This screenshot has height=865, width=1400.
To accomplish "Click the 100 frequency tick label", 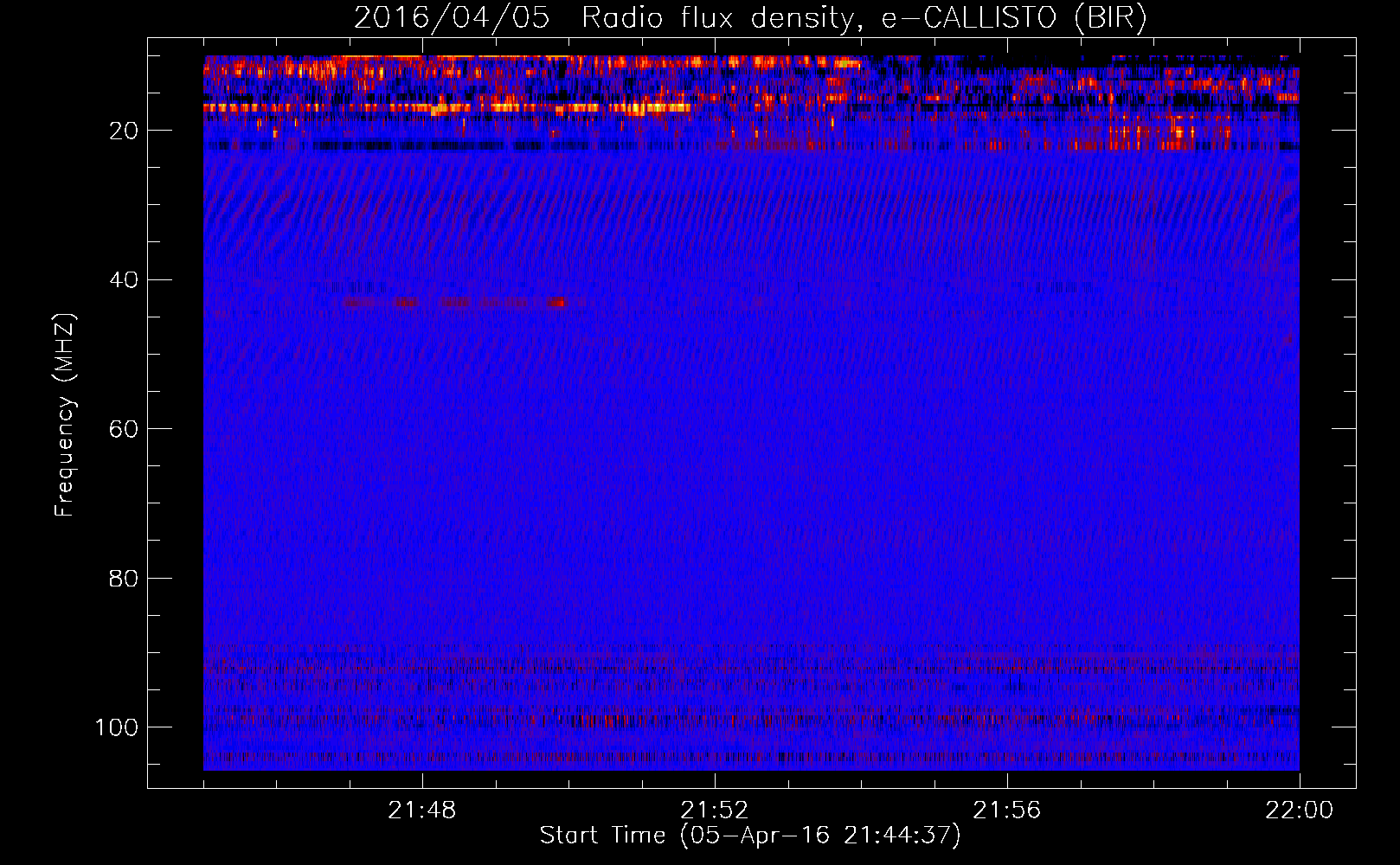I will point(117,727).
